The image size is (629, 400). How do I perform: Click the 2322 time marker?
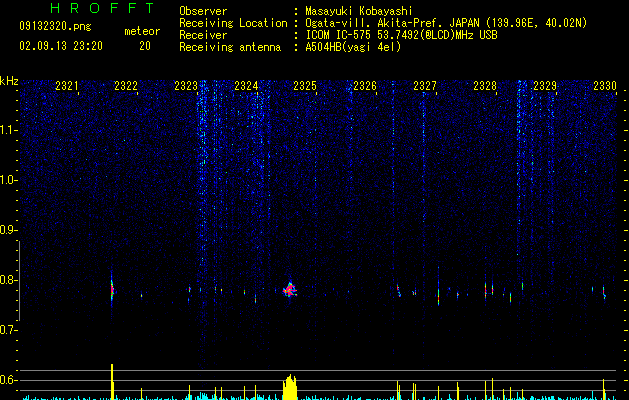point(126,86)
